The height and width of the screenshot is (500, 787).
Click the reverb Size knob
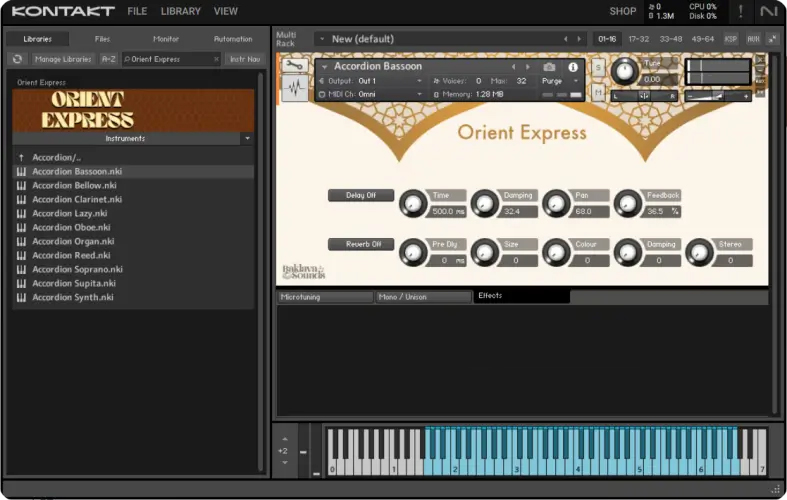(x=484, y=253)
